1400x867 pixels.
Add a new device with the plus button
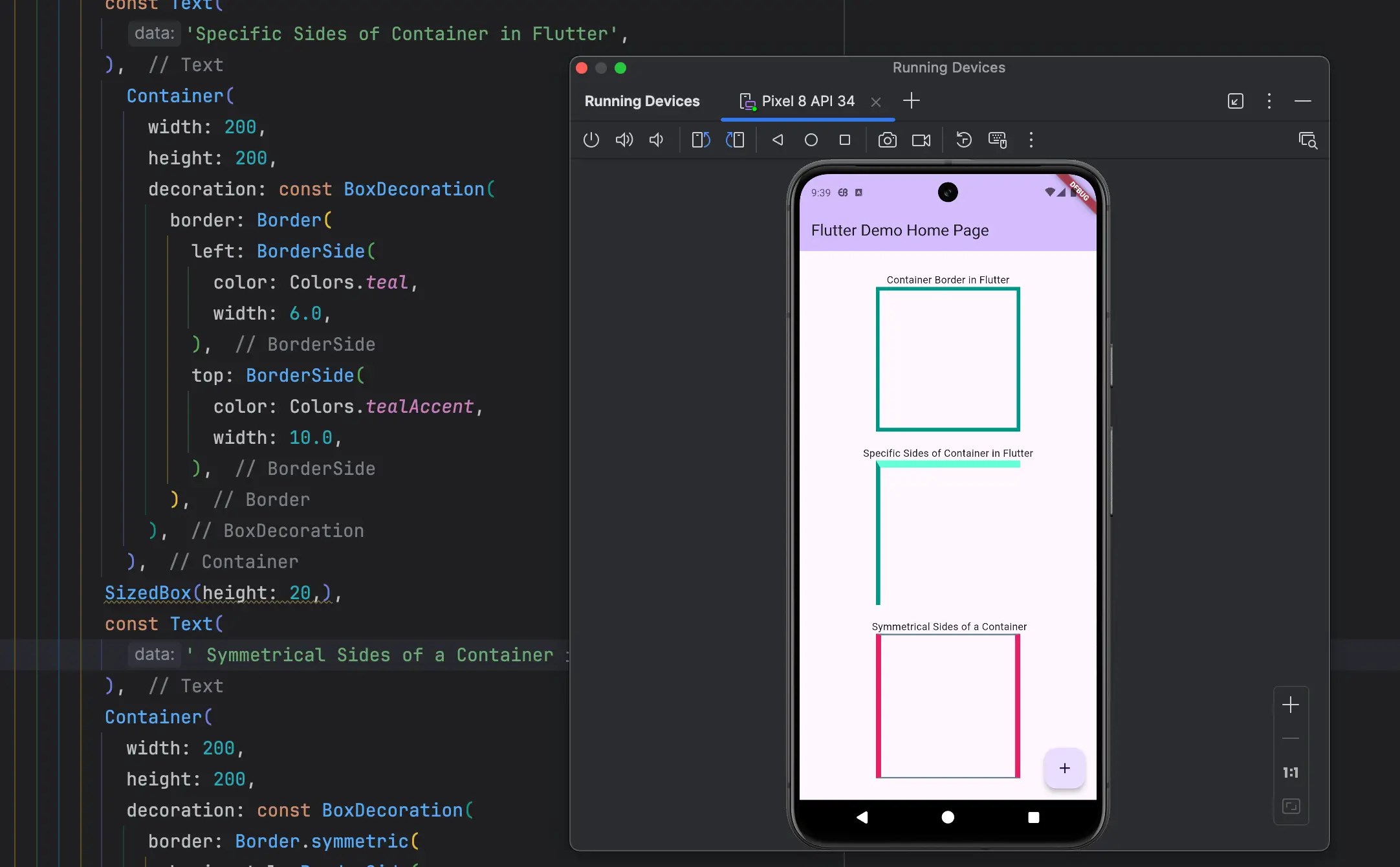(911, 100)
